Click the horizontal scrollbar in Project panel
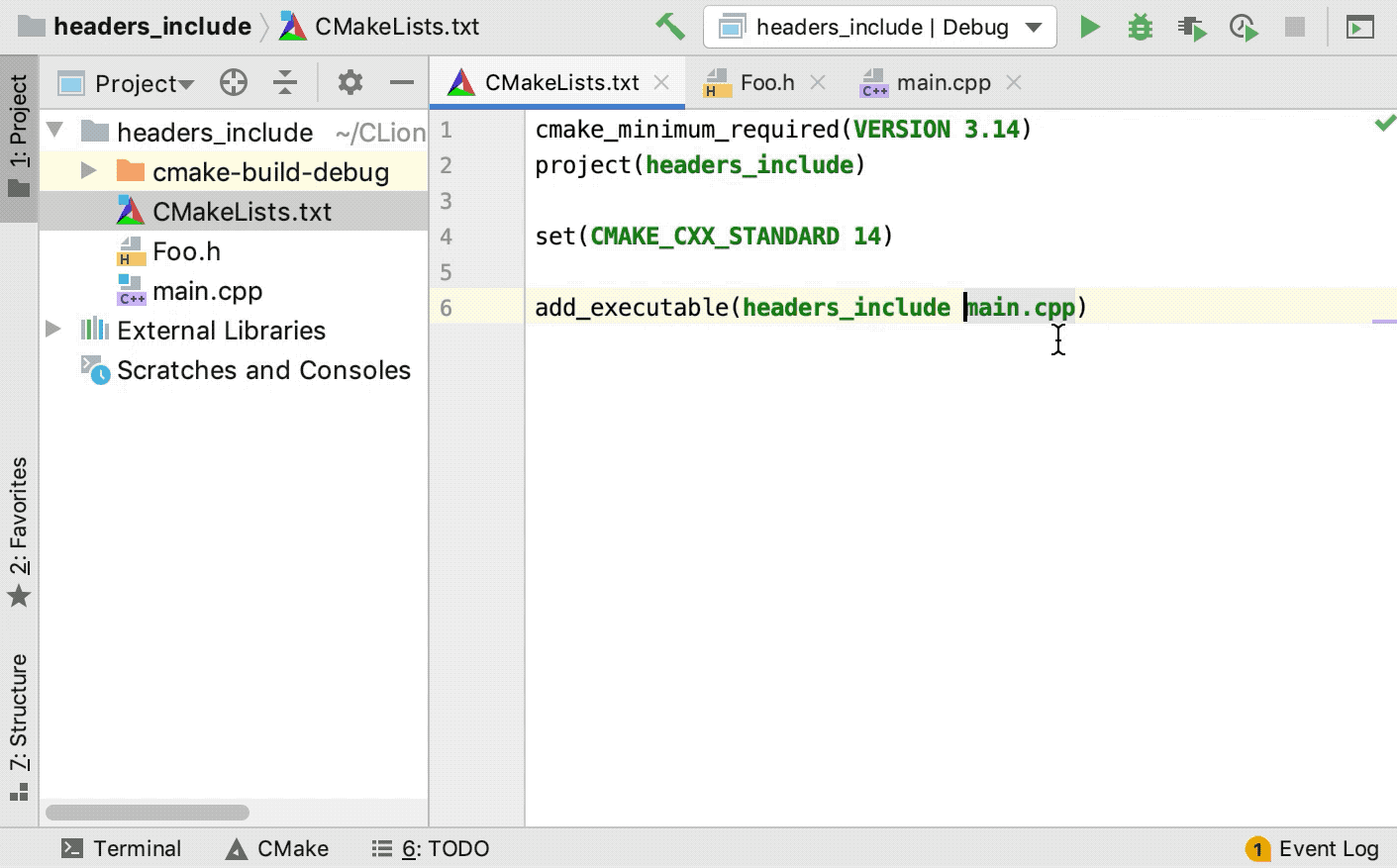This screenshot has width=1397, height=868. click(x=147, y=812)
